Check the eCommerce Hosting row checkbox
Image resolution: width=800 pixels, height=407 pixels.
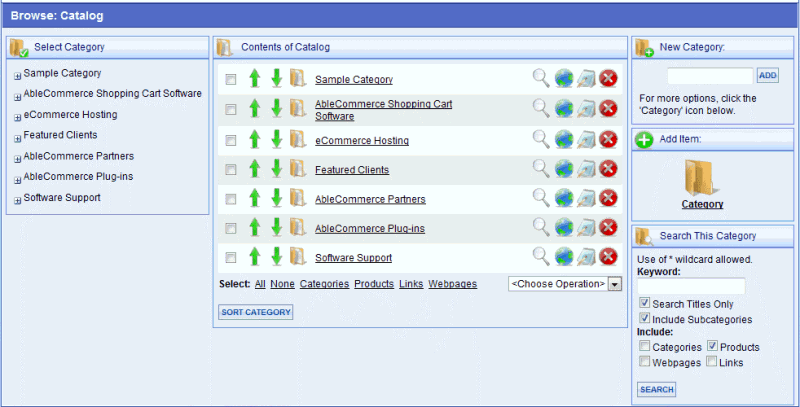point(231,140)
